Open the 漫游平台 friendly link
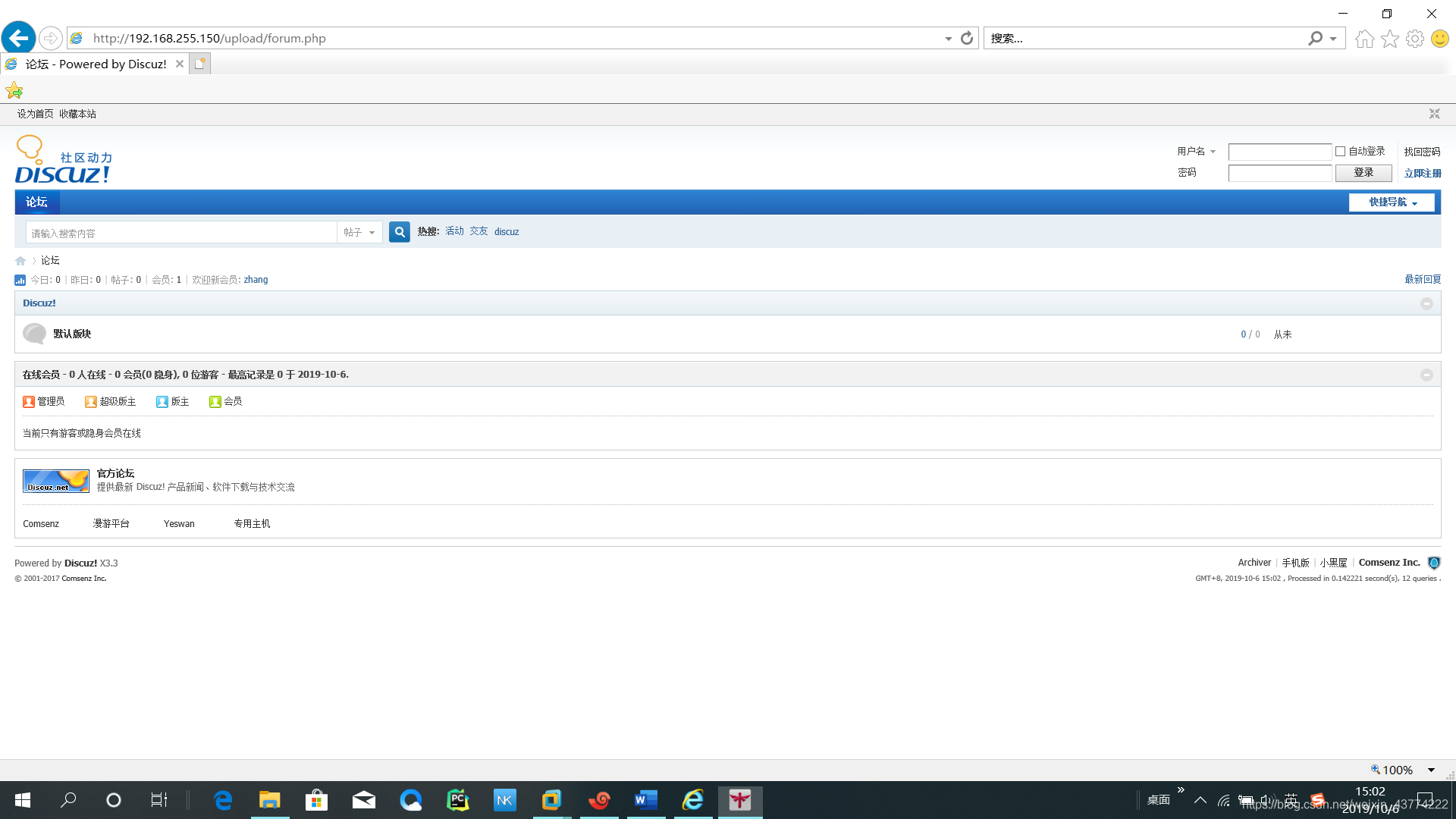Screen dimensions: 1456x819 pyautogui.click(x=111, y=524)
